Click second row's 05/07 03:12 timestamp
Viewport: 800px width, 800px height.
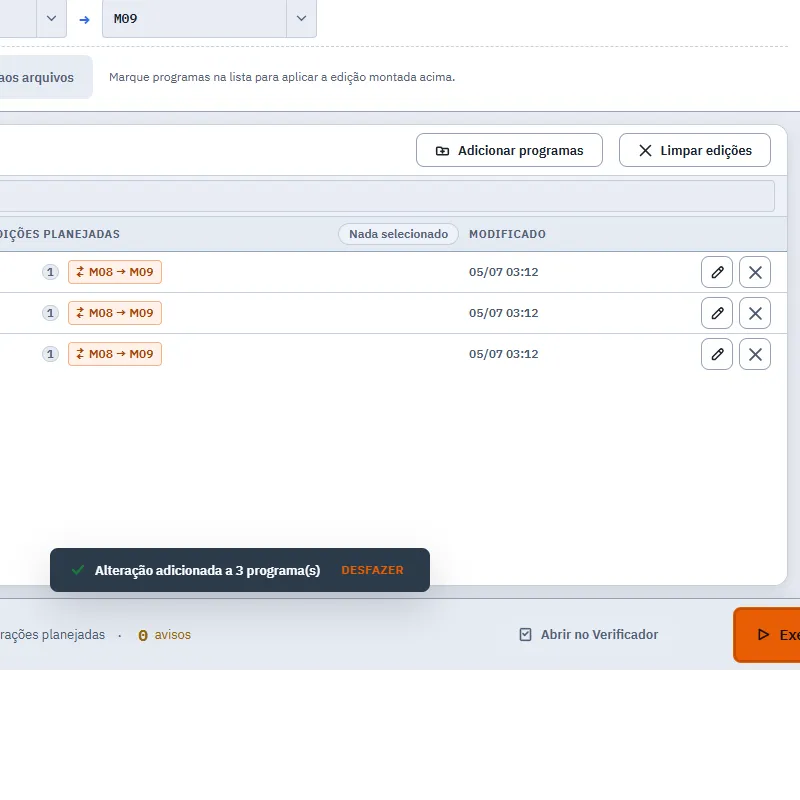coord(504,313)
